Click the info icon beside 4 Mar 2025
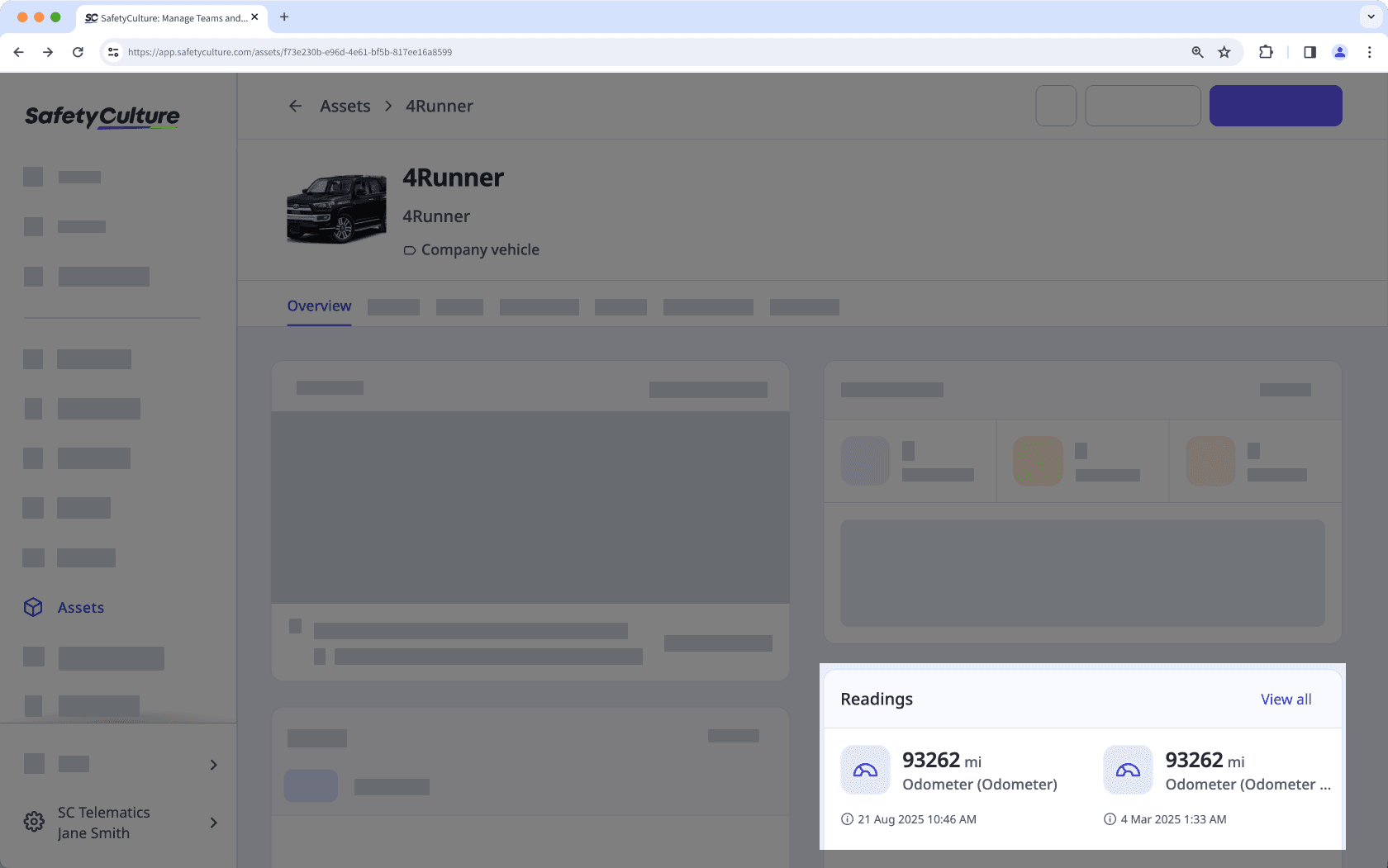Image resolution: width=1388 pixels, height=868 pixels. click(1110, 819)
